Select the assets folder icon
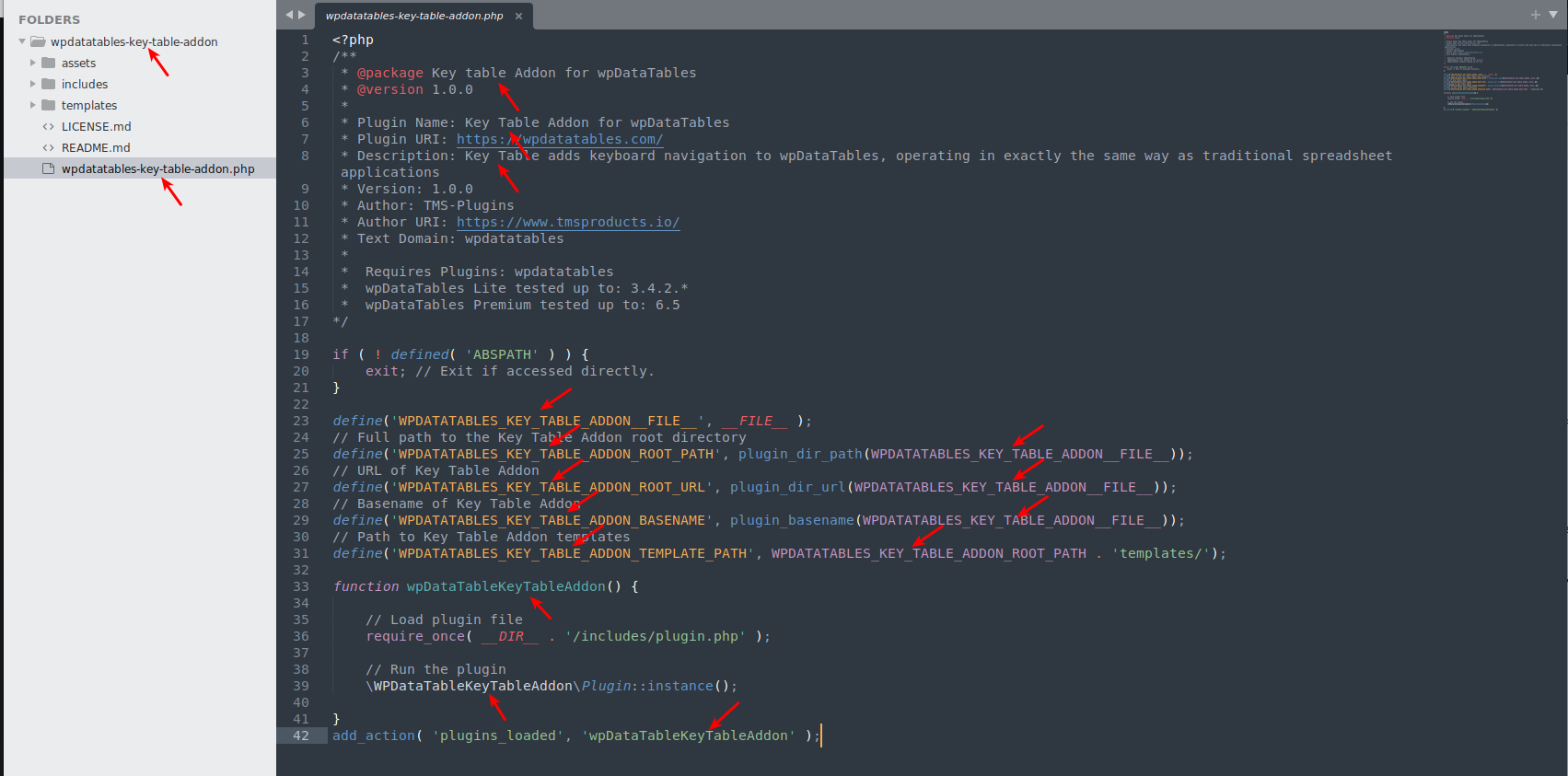Viewport: 1568px width, 776px height. pyautogui.click(x=49, y=63)
